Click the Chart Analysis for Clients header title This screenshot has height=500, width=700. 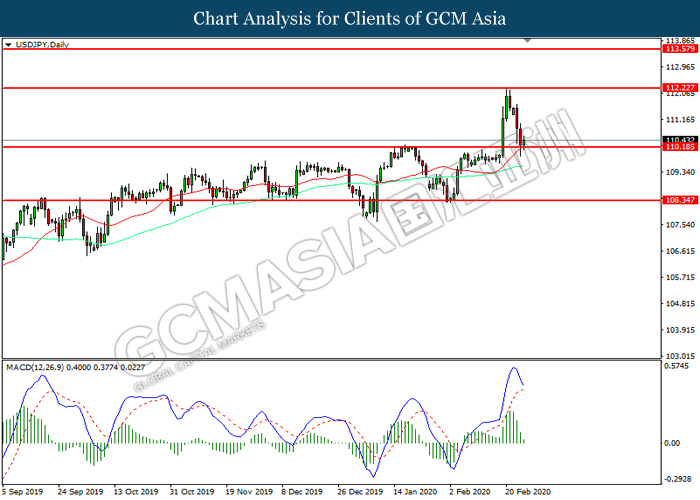(x=350, y=19)
